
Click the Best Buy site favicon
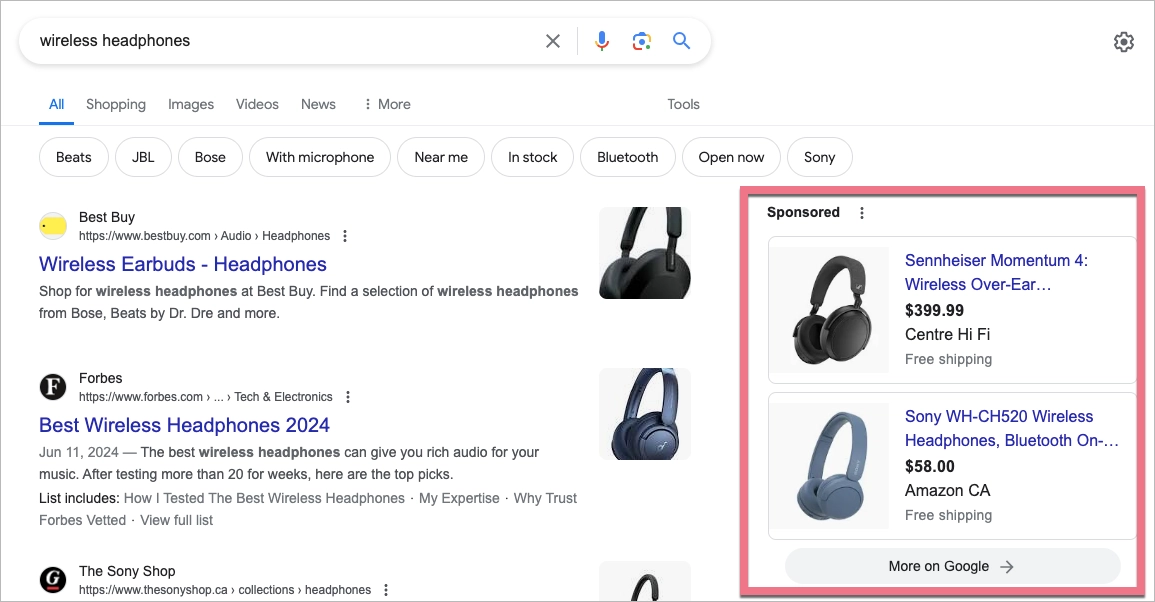tap(52, 225)
